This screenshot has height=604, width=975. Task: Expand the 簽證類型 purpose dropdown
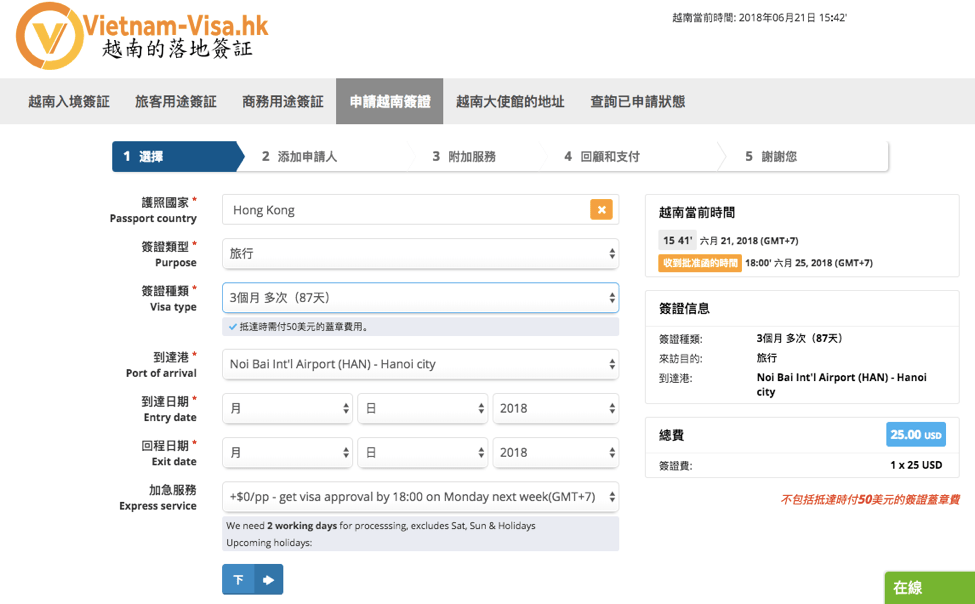(x=420, y=254)
